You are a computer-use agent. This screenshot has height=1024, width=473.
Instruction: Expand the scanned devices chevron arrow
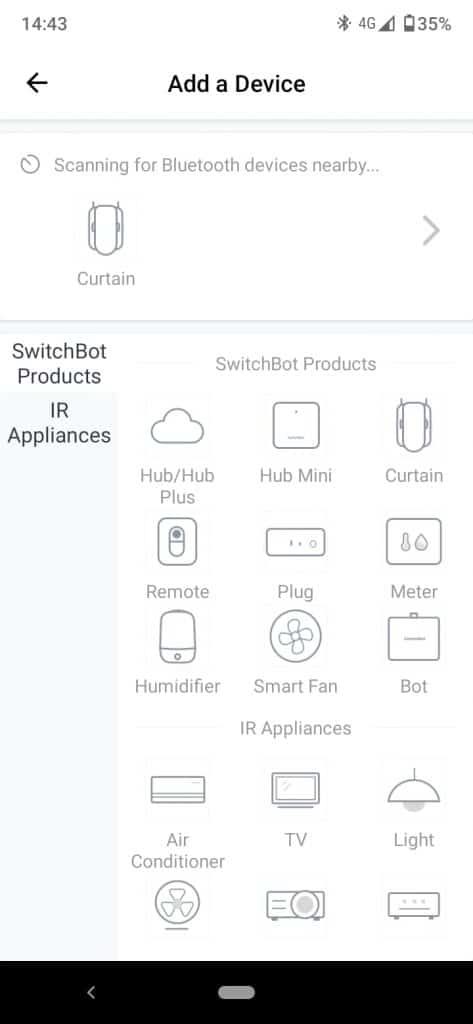point(431,231)
